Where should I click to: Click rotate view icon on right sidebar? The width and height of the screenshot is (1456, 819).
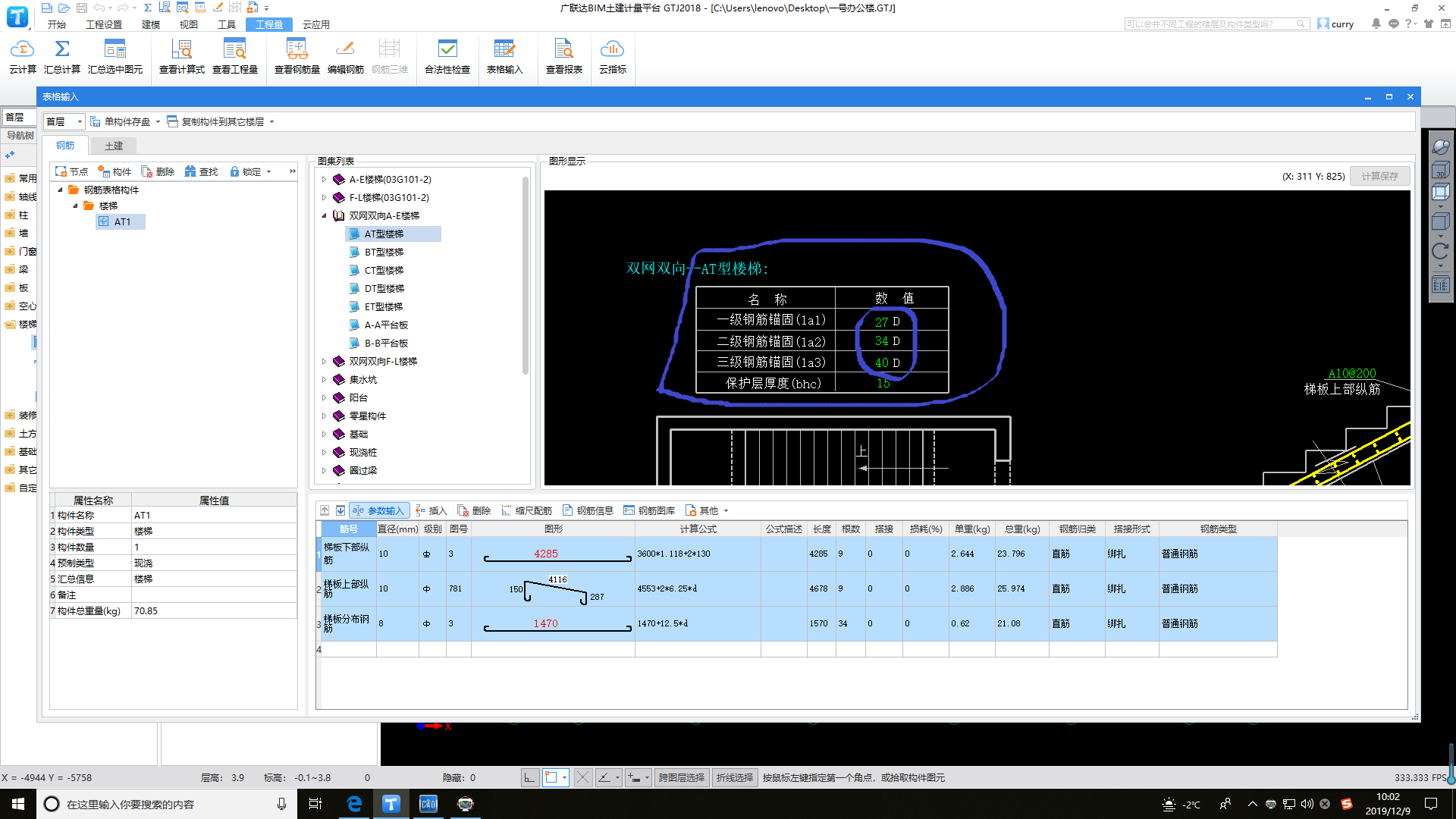point(1440,251)
